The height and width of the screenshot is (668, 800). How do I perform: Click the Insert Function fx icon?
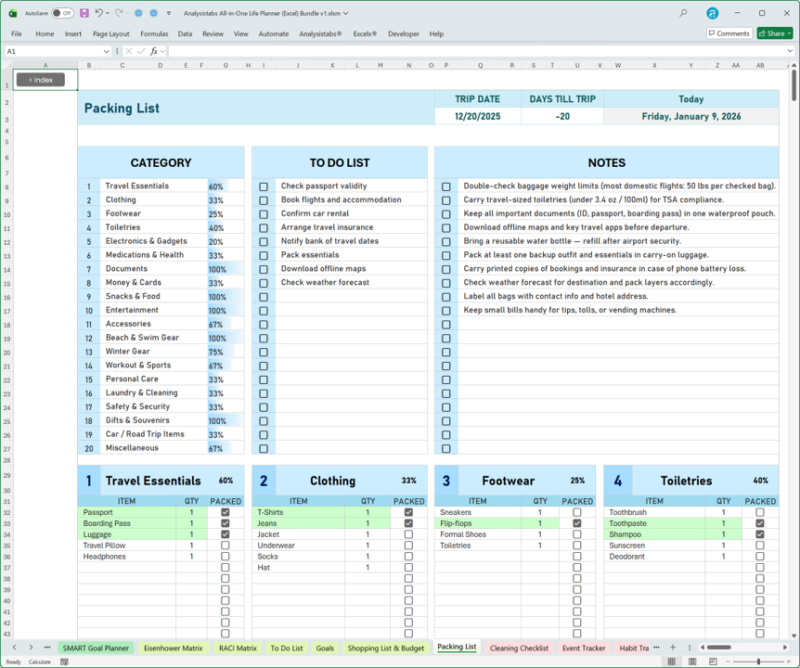[x=155, y=51]
